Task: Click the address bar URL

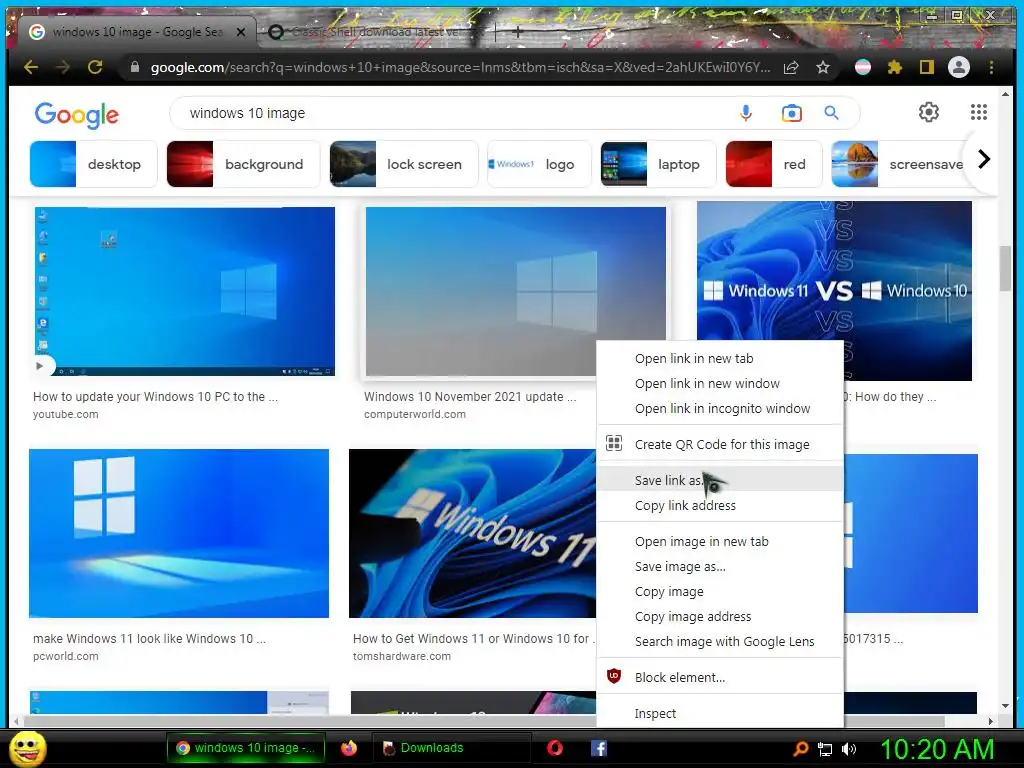Action: pos(460,67)
